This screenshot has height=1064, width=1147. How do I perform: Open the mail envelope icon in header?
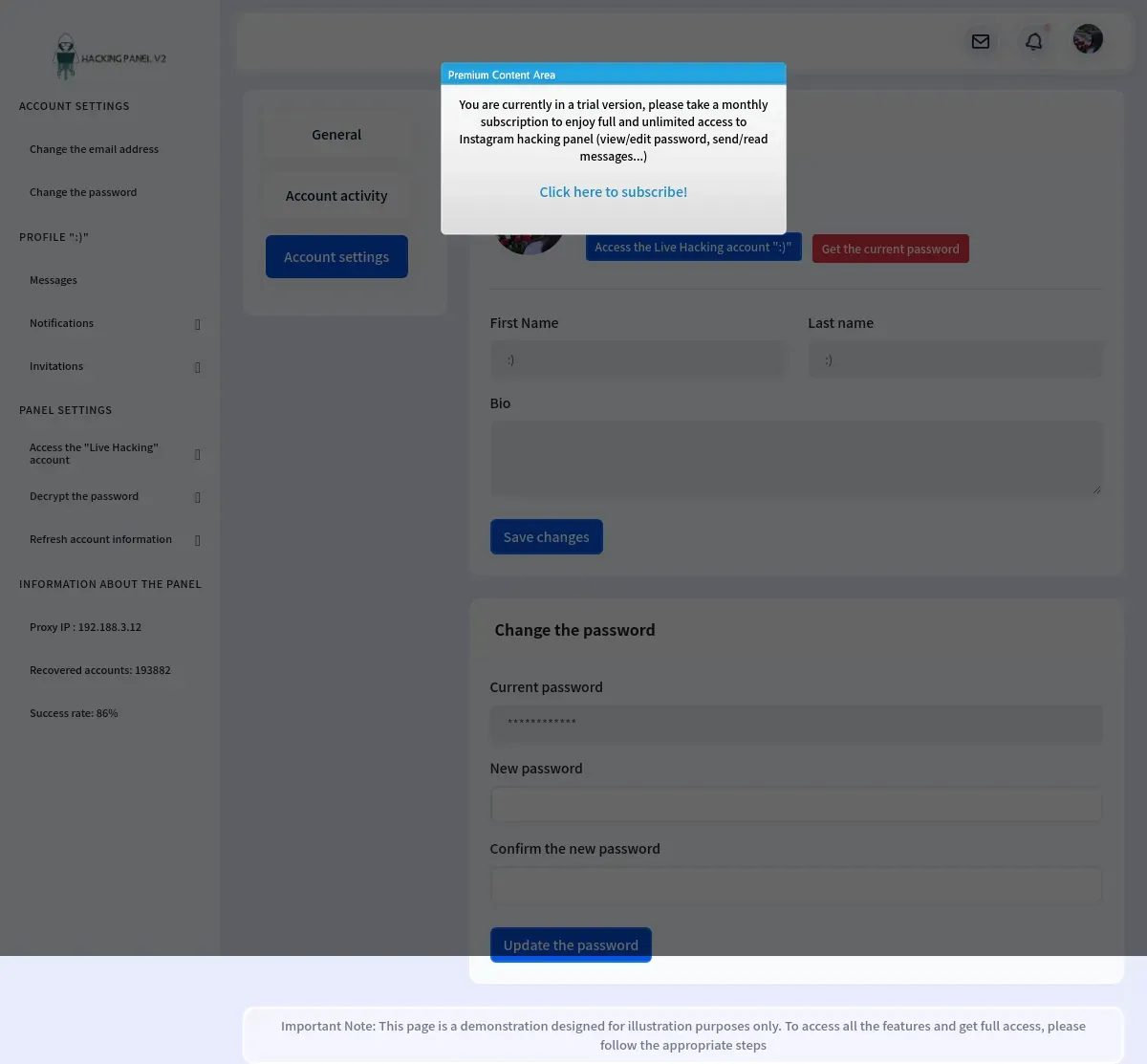[x=980, y=41]
